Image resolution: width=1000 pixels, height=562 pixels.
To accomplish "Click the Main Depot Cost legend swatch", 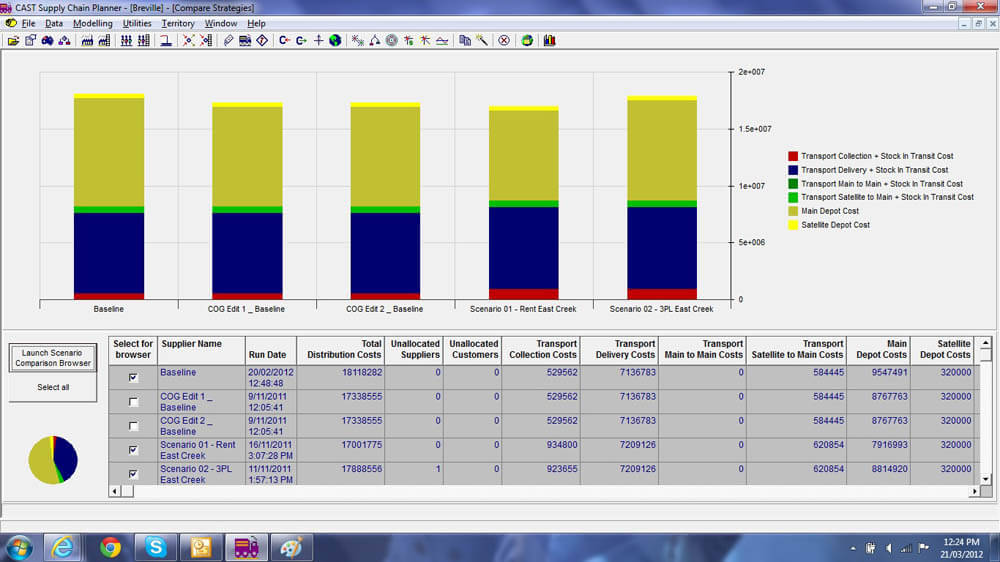I will click(793, 211).
